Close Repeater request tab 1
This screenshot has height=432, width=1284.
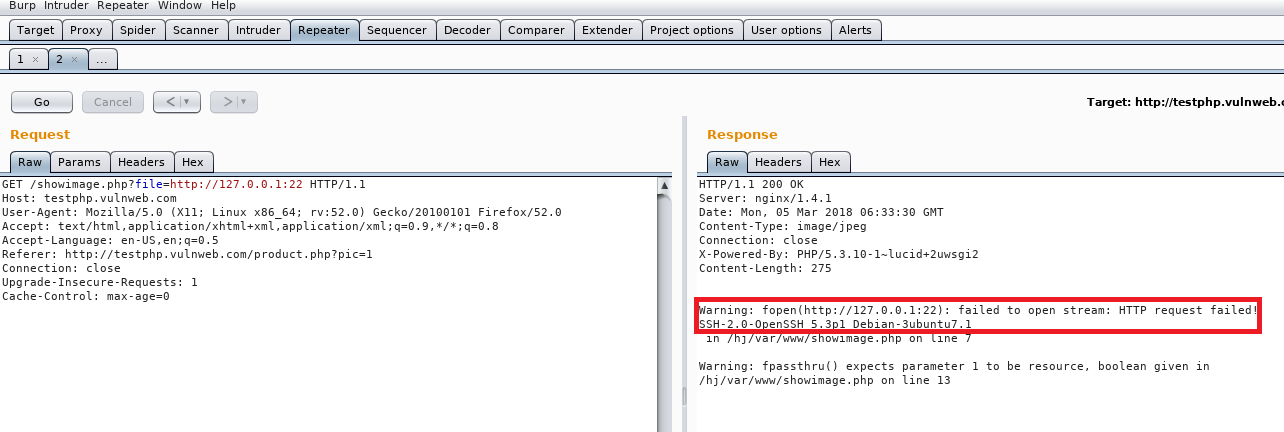pyautogui.click(x=36, y=60)
